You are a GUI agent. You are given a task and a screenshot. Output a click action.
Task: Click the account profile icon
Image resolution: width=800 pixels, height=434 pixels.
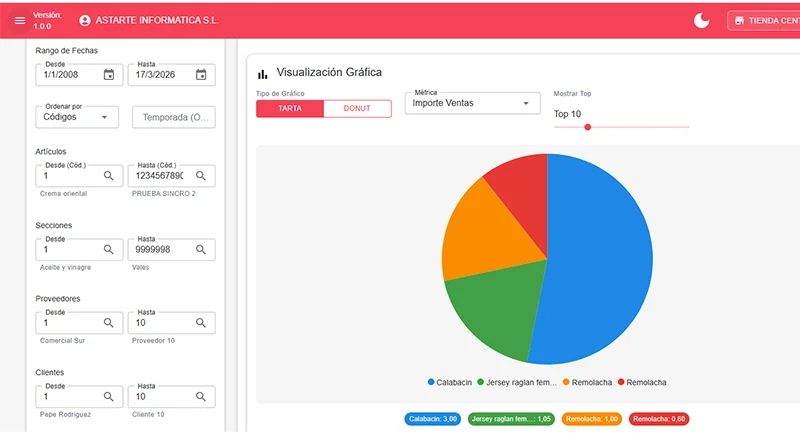[x=84, y=20]
